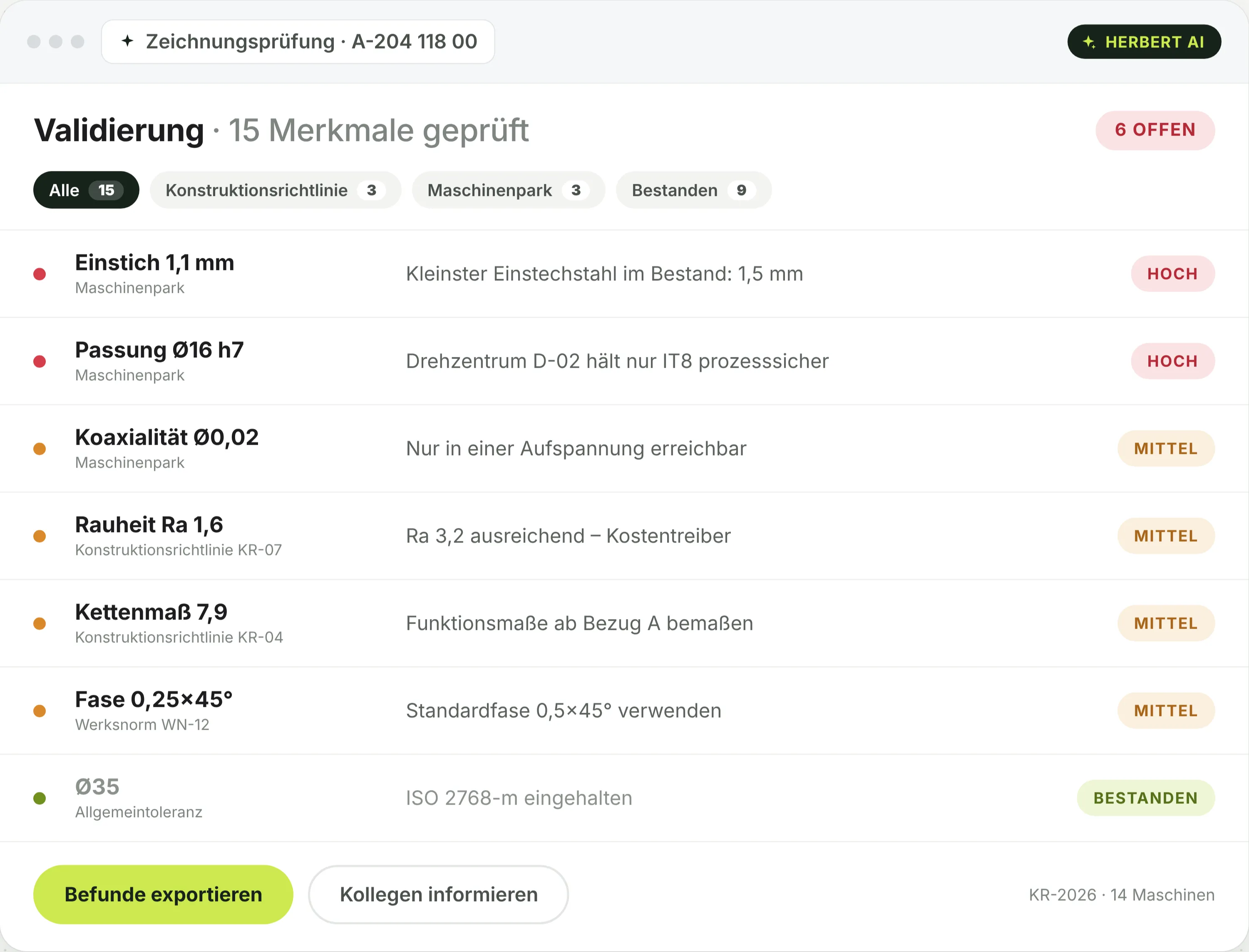Click text 'Ra 3,2 ausreichend – Kostentreiber'

(x=569, y=535)
